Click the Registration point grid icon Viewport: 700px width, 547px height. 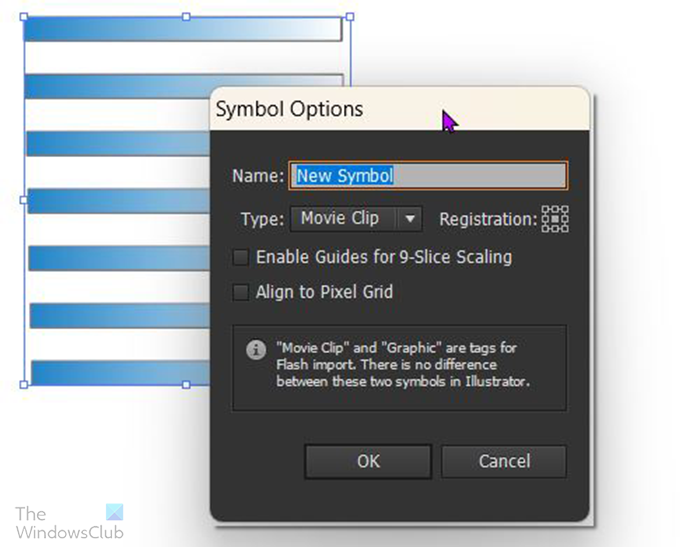tap(555, 218)
